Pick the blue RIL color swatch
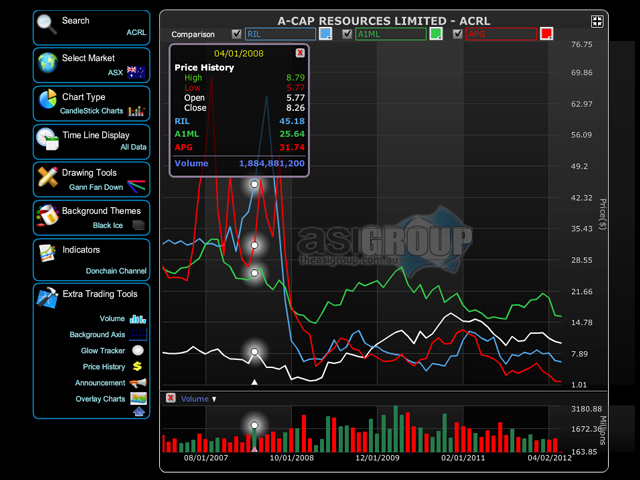 pos(325,33)
